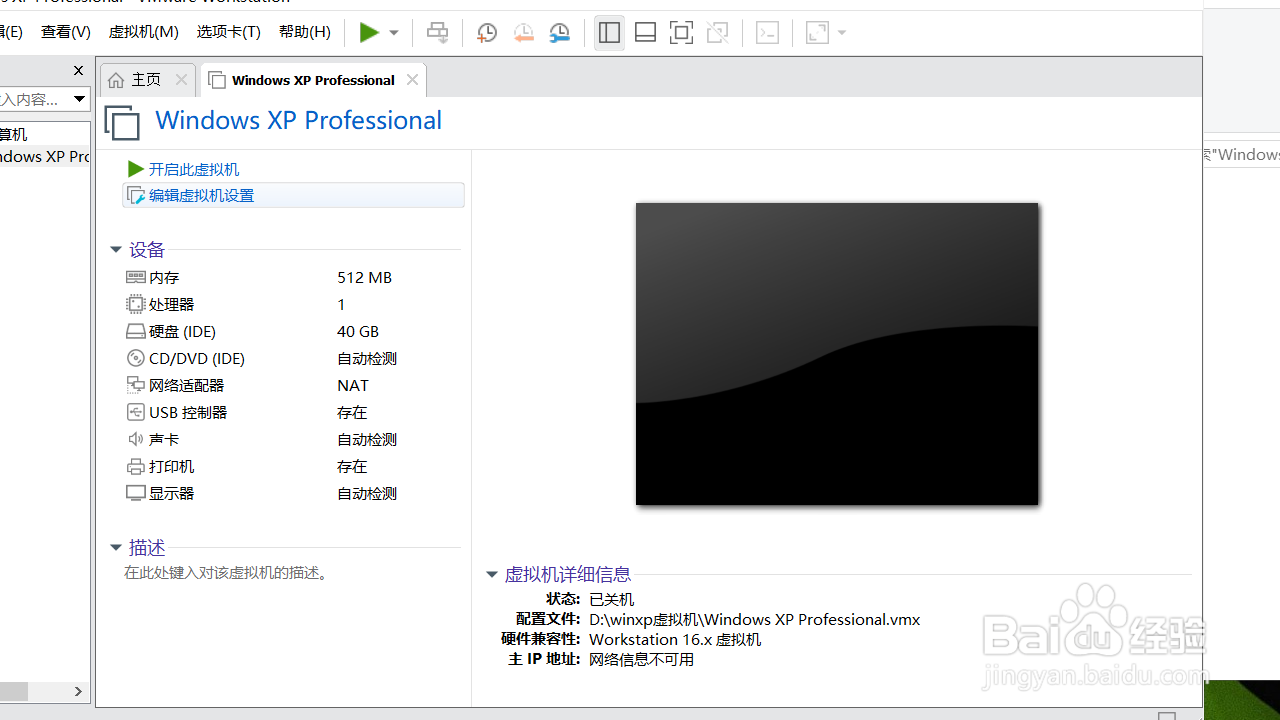Select the 内存 device label
The width and height of the screenshot is (1280, 720).
(164, 278)
